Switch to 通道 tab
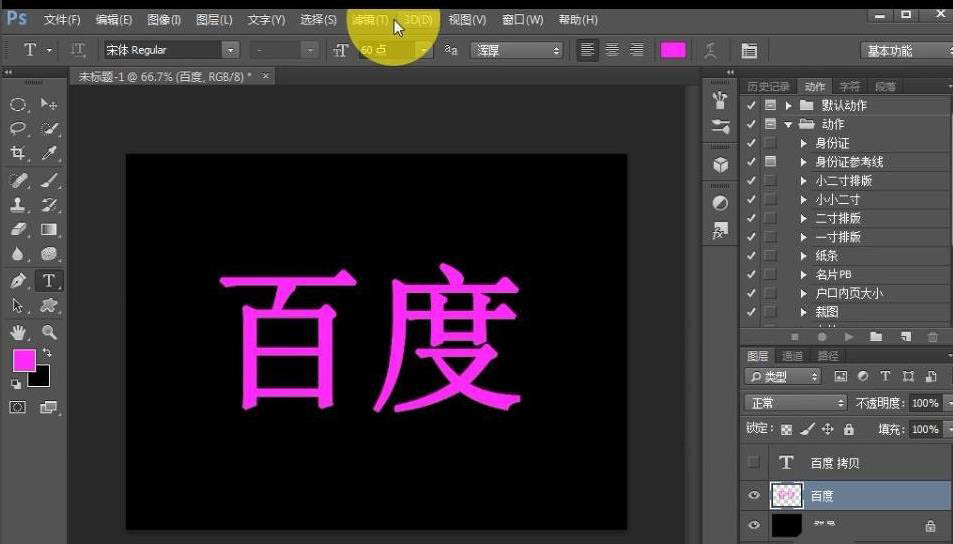This screenshot has width=953, height=544. pyautogui.click(x=793, y=356)
